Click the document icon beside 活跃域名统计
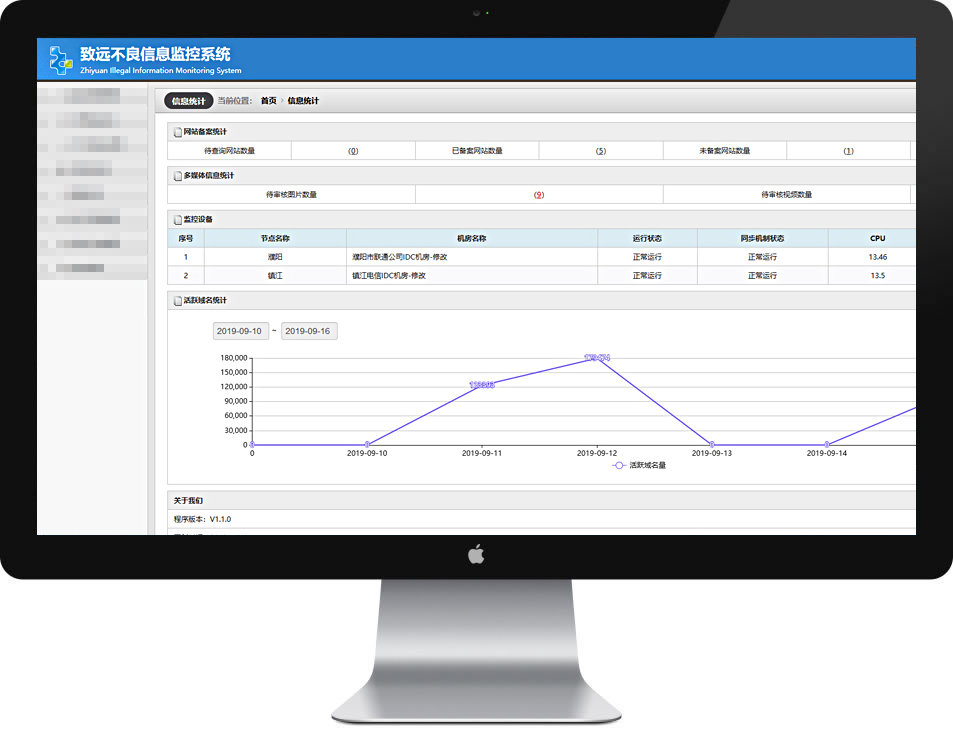 (178, 300)
